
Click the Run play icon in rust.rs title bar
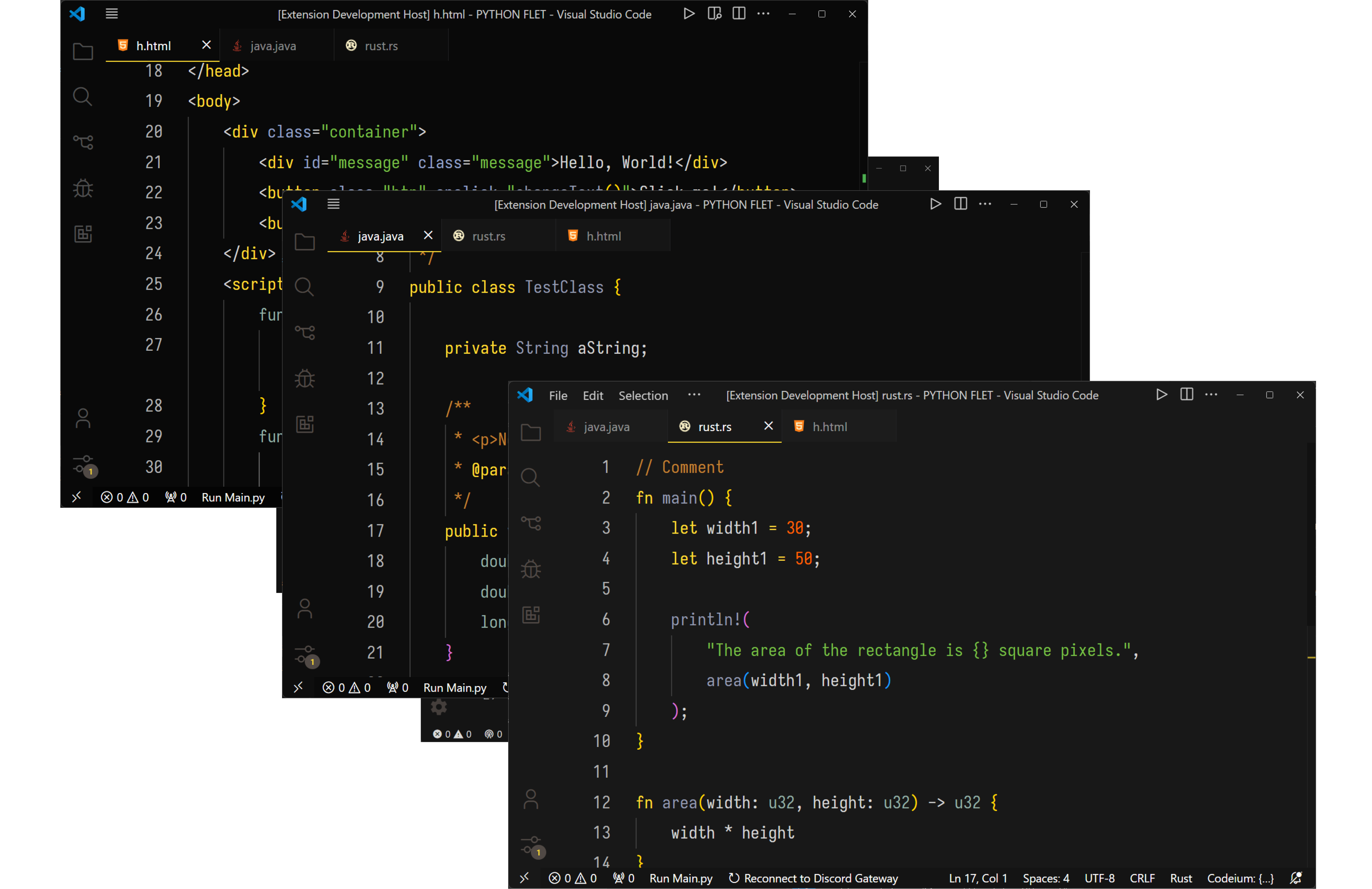[x=1162, y=395]
